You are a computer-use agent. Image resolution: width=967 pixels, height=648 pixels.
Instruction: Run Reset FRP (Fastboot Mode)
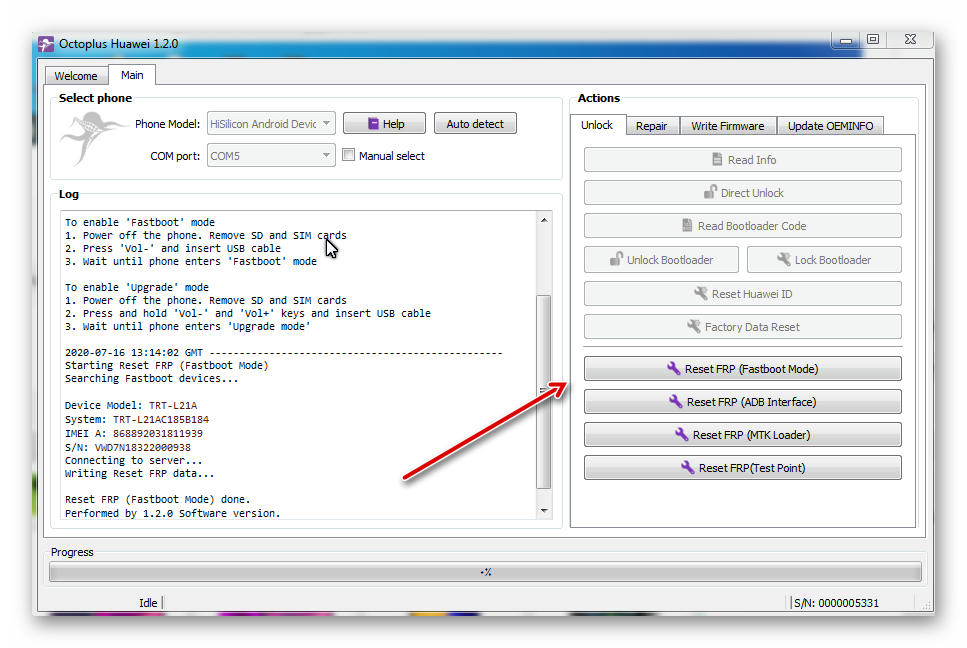click(743, 369)
